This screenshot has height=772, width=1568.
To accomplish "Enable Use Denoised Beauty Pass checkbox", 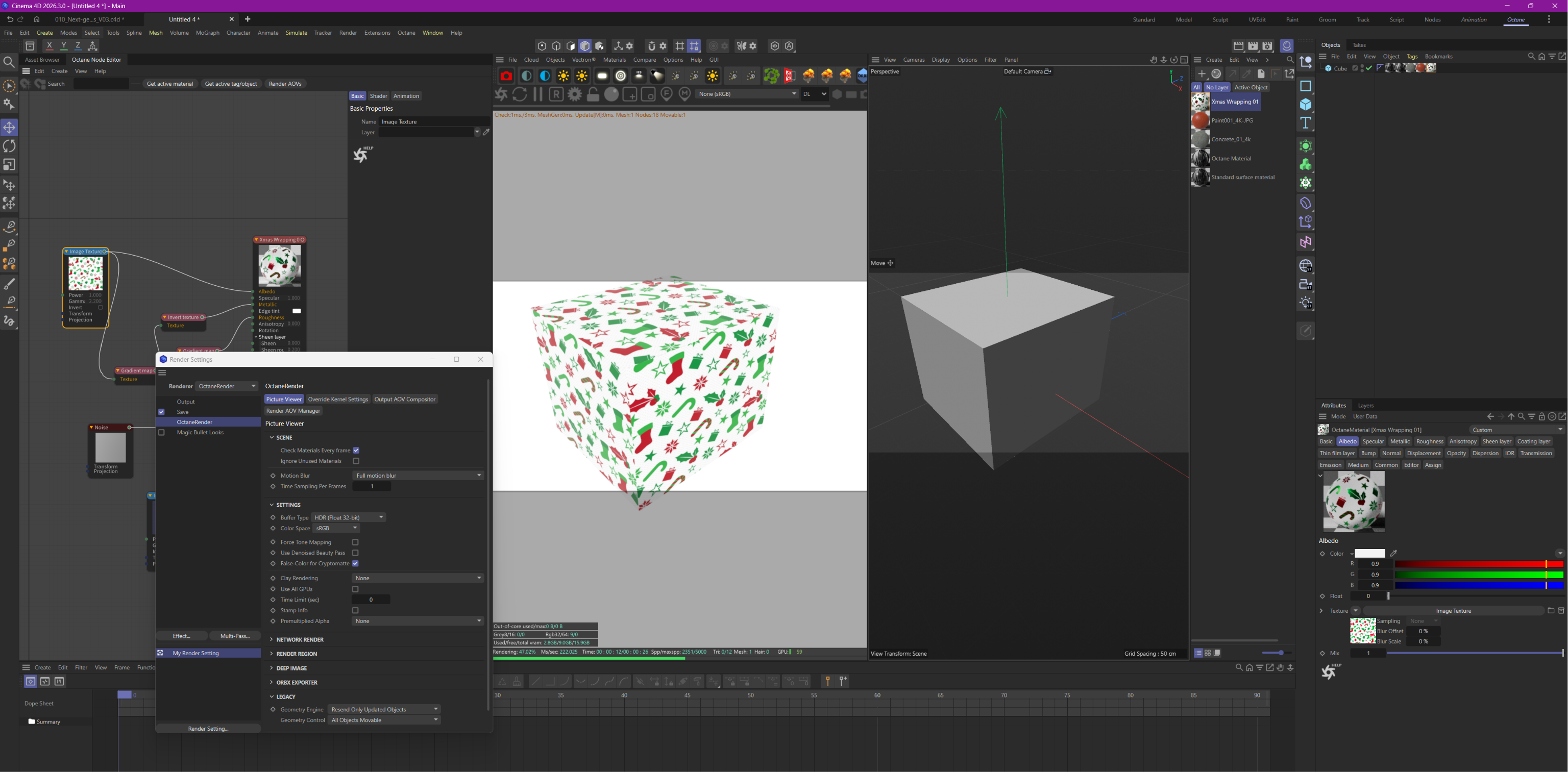I will [355, 553].
